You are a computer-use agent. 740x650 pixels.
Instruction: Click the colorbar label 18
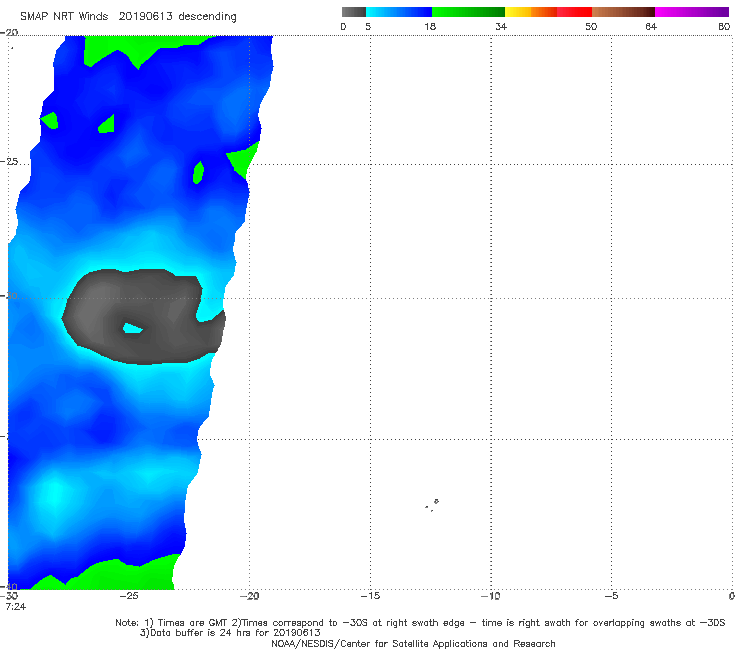point(430,26)
